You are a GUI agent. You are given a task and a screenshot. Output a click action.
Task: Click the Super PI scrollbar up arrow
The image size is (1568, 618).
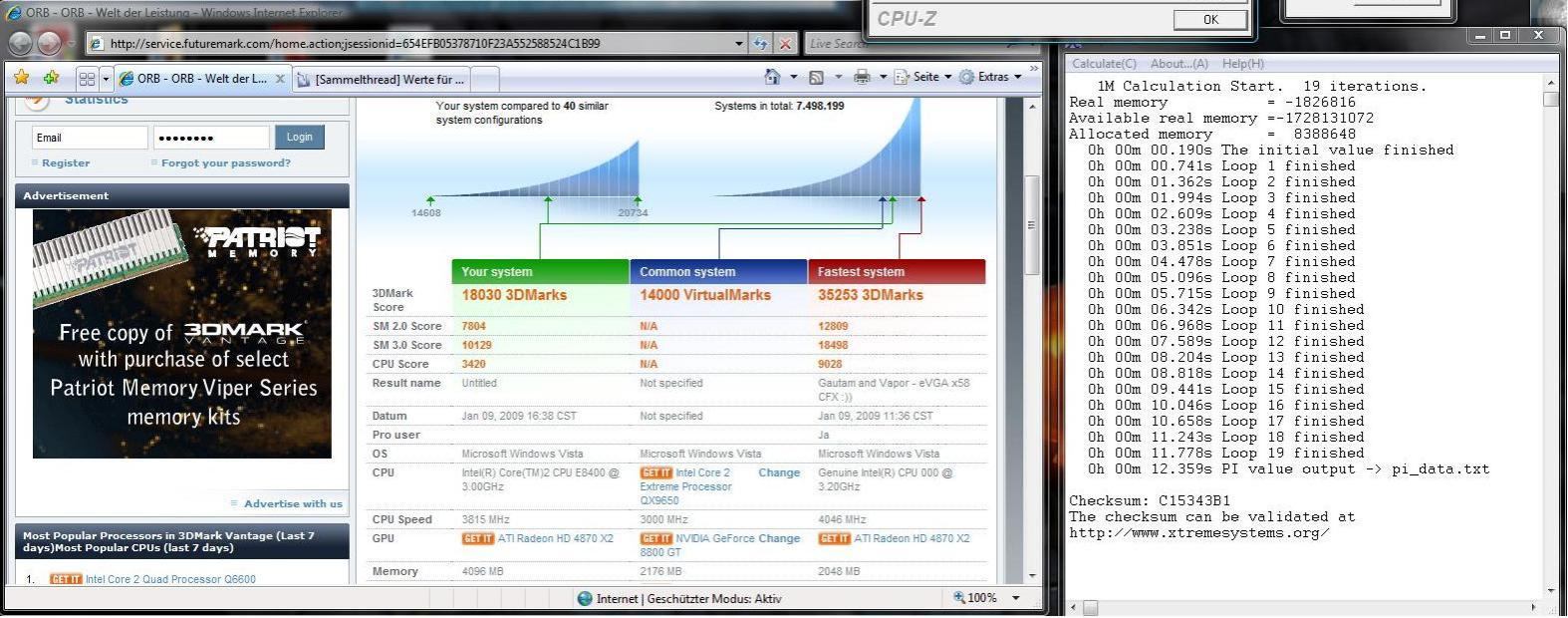1550,84
